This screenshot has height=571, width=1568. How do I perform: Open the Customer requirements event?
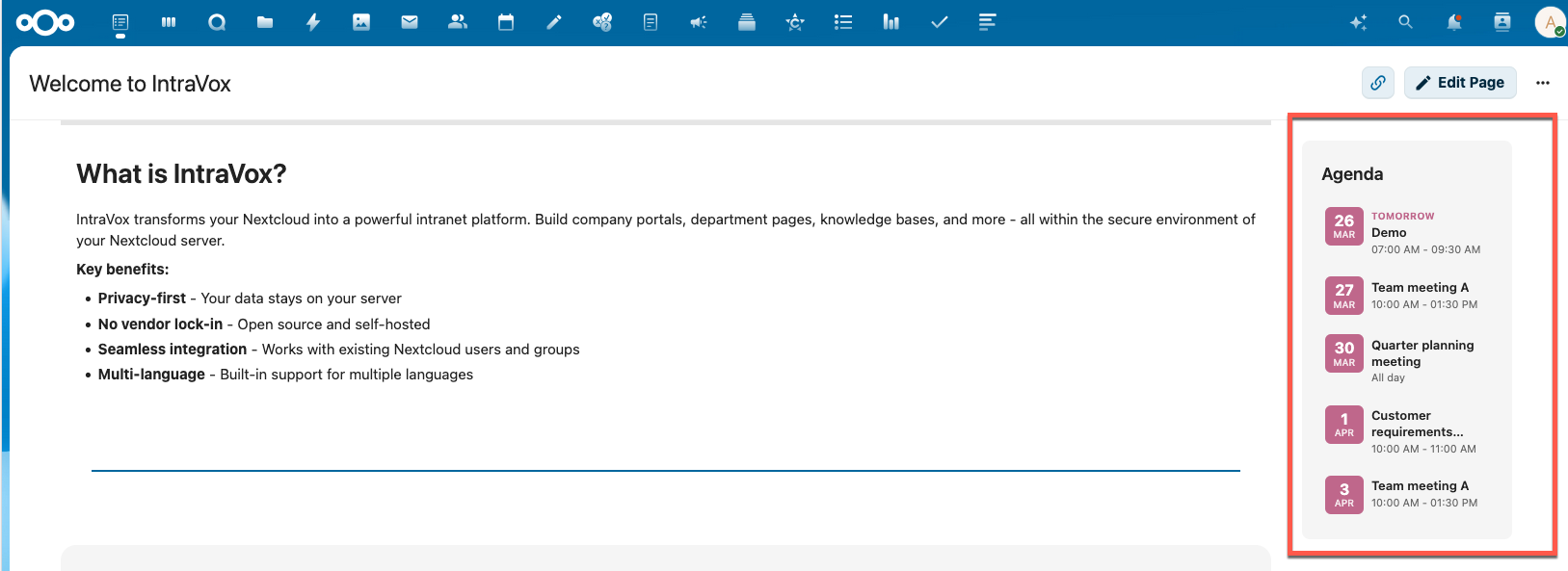(1406, 431)
